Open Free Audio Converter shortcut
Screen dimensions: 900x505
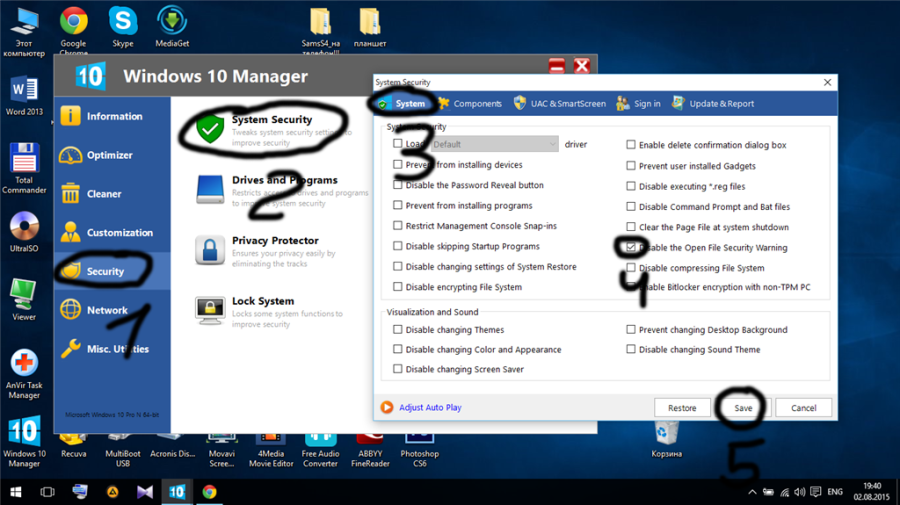[320, 450]
